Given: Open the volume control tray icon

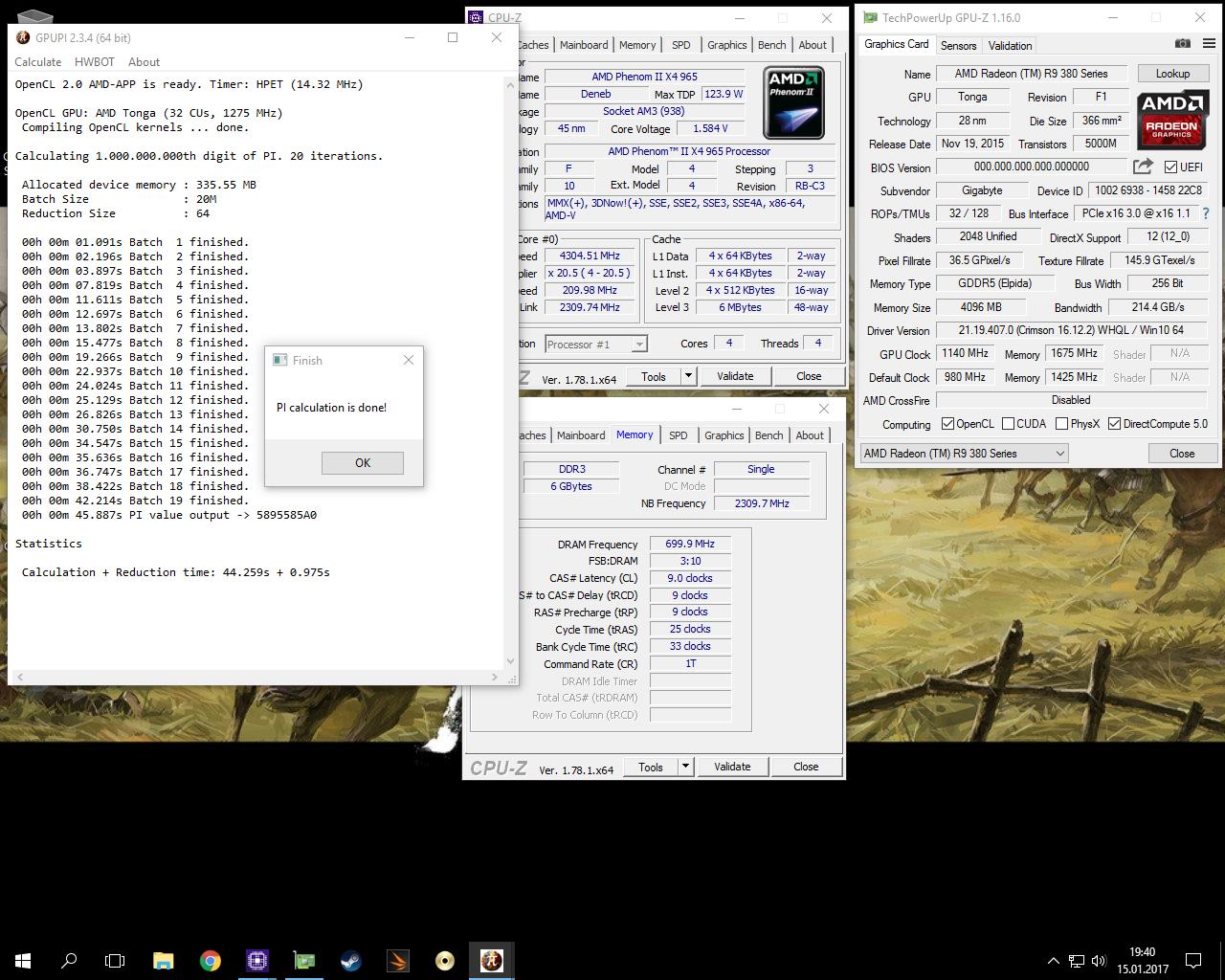Looking at the screenshot, I should [1099, 961].
